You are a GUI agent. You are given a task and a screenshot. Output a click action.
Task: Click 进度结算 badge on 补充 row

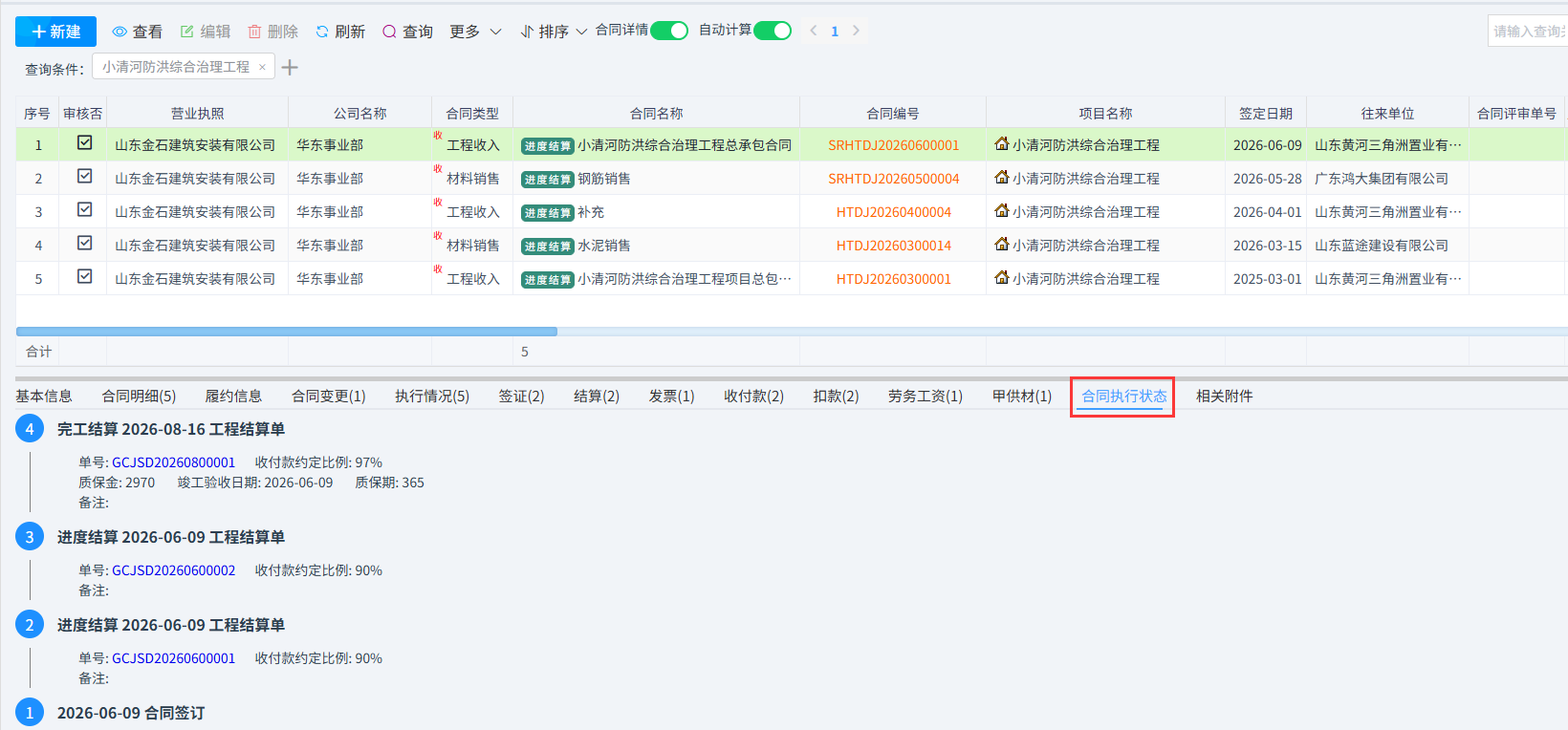pos(547,213)
